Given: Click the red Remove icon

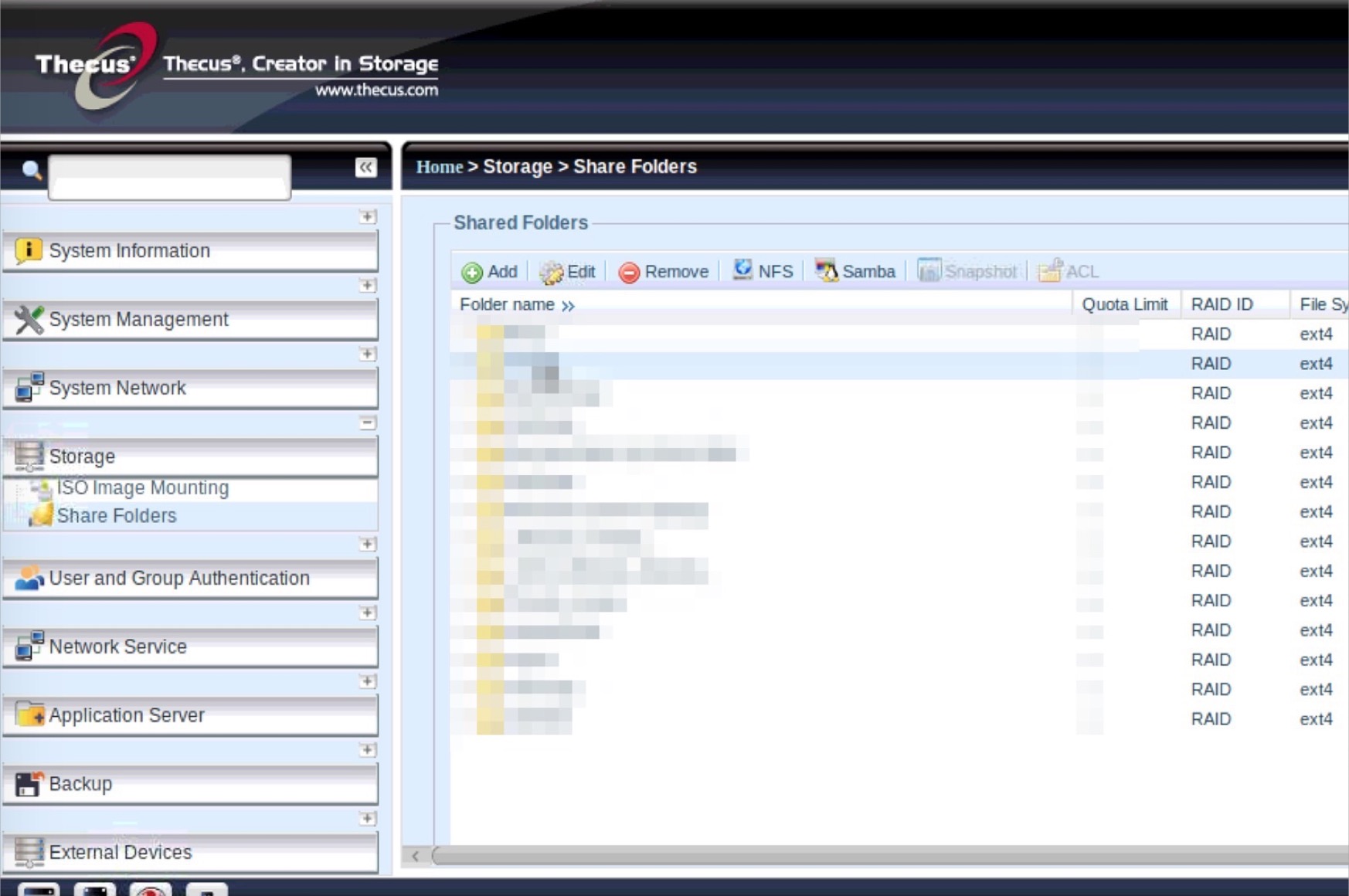Looking at the screenshot, I should point(629,273).
